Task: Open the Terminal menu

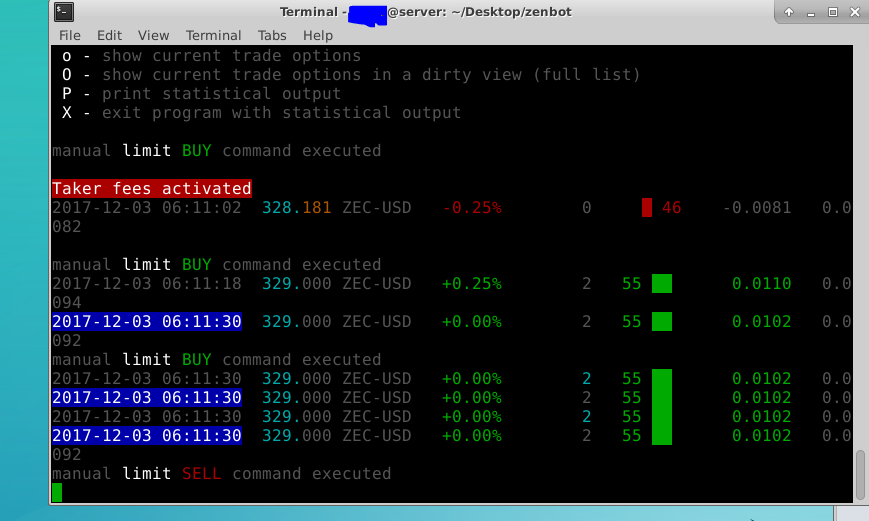Action: [213, 35]
